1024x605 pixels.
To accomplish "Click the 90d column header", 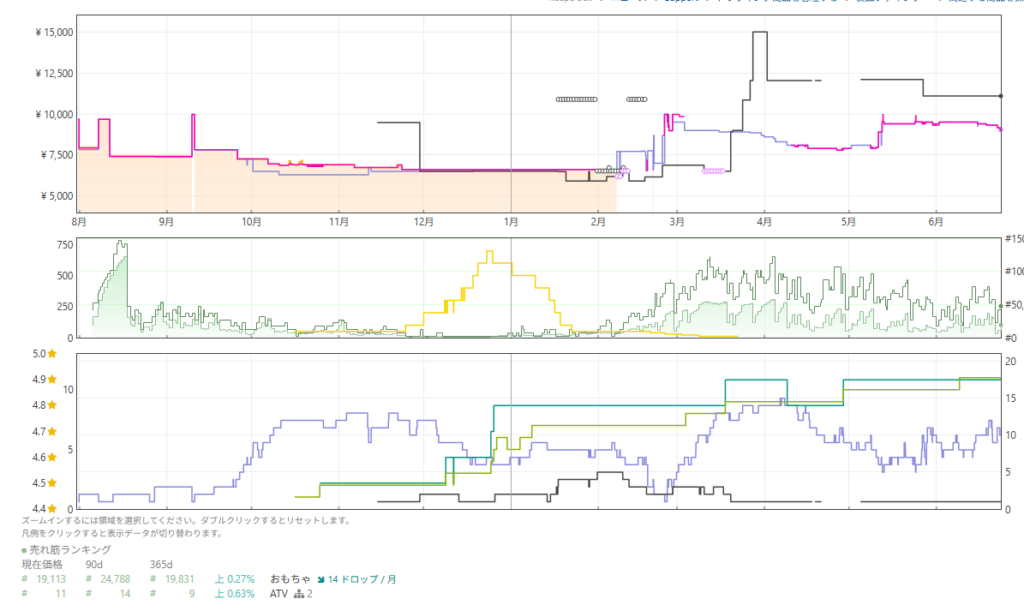I will pos(94,564).
